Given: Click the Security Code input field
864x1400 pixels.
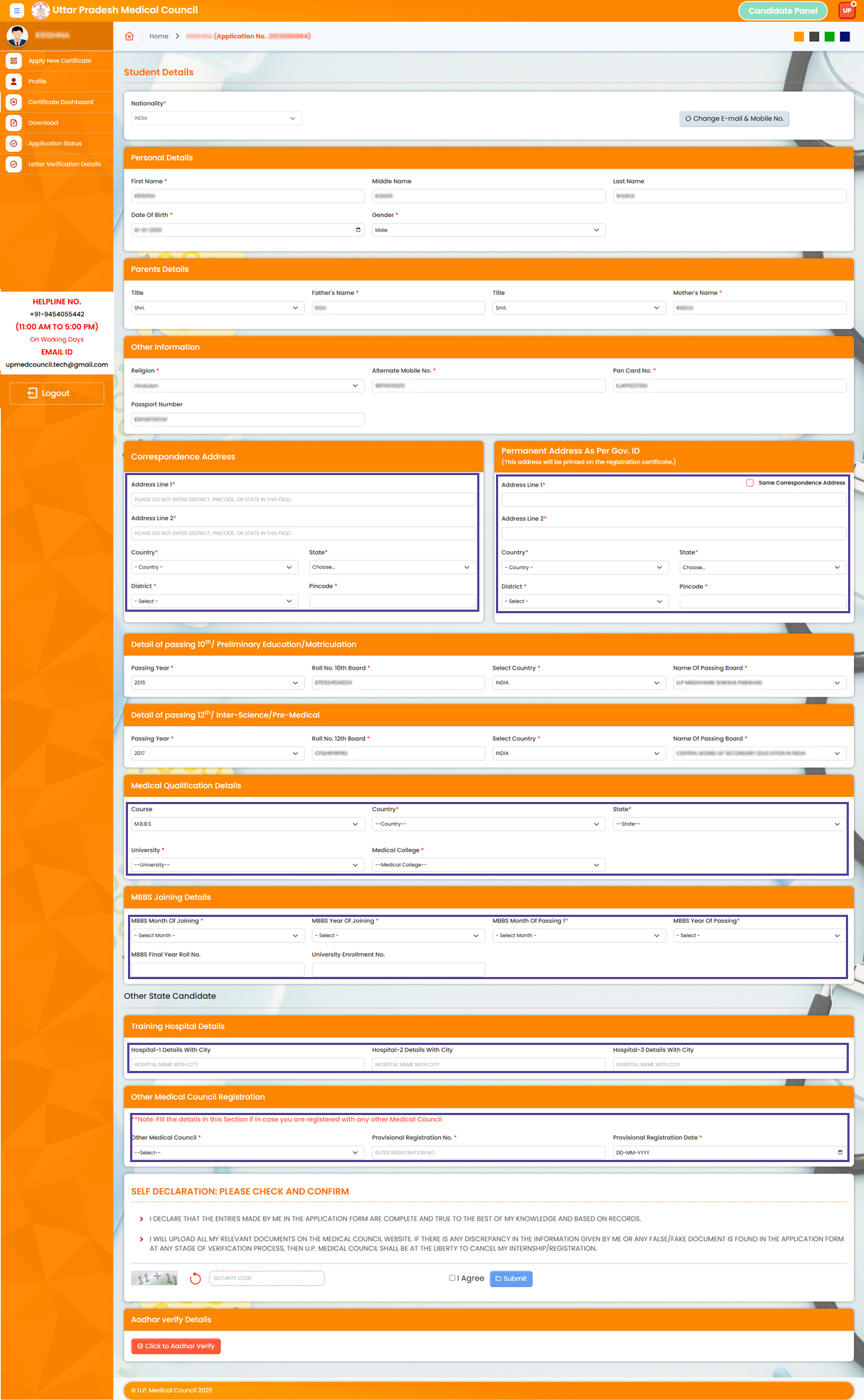Looking at the screenshot, I should coord(266,1279).
